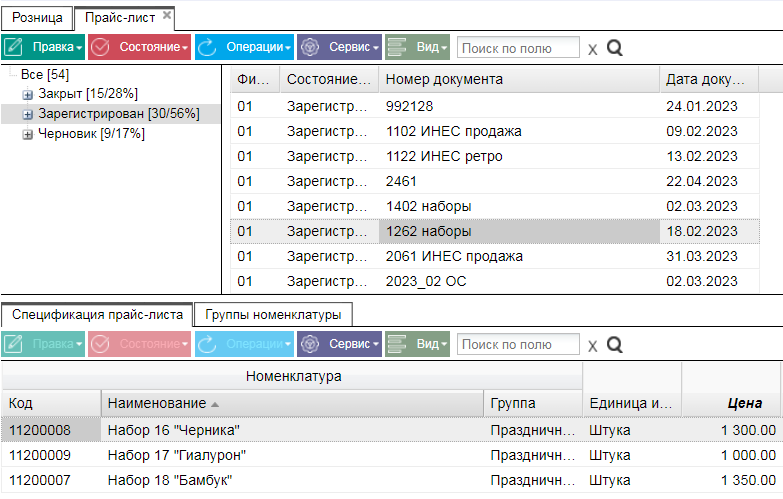783x499 pixels.
Task: Open the upper Сервис dropdown button
Action: [339, 47]
